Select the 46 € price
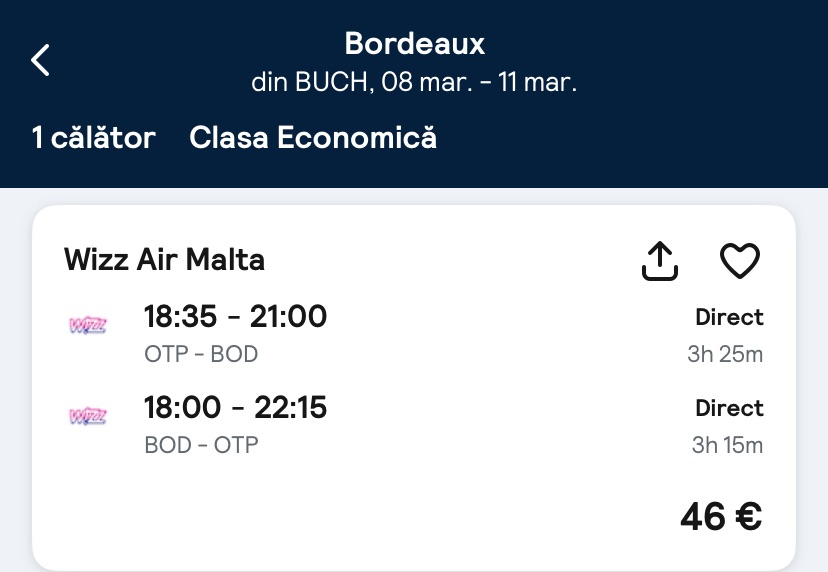 point(720,516)
